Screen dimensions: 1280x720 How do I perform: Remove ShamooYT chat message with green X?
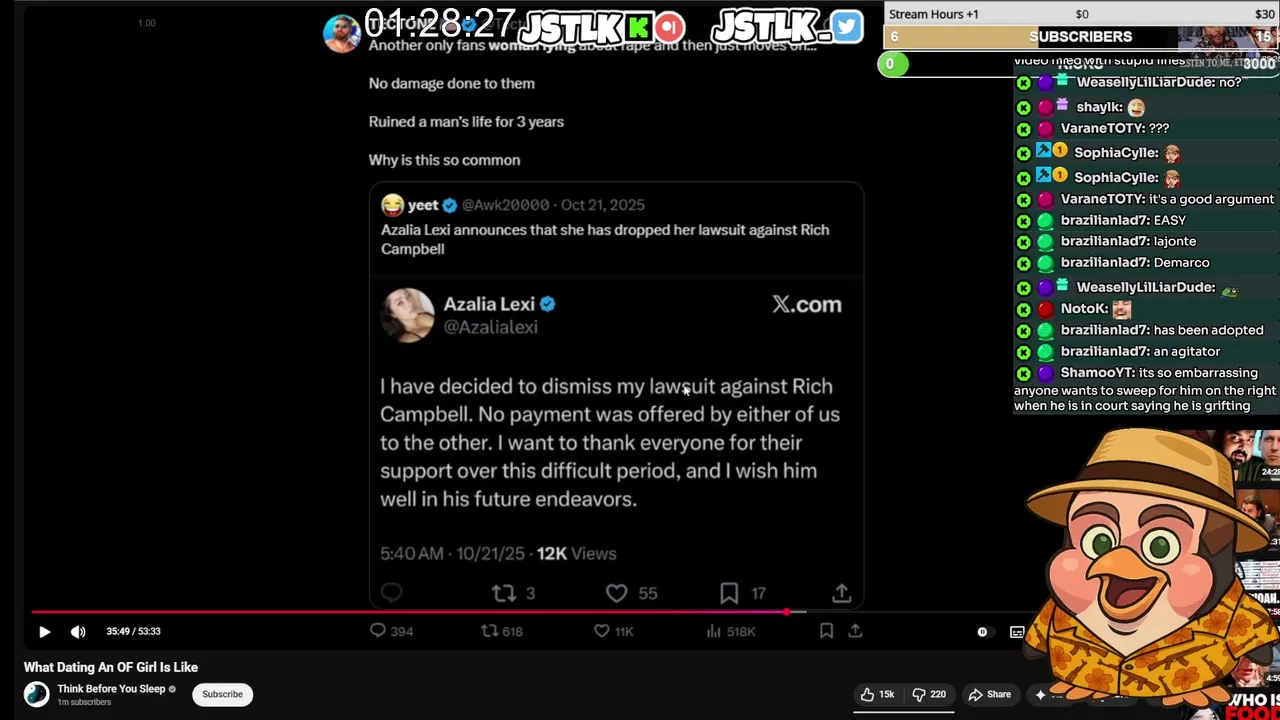click(x=1024, y=373)
